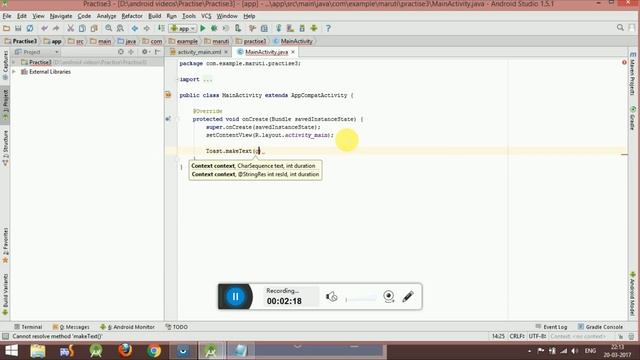Click the MainActivity breadcrumb

click(x=293, y=41)
